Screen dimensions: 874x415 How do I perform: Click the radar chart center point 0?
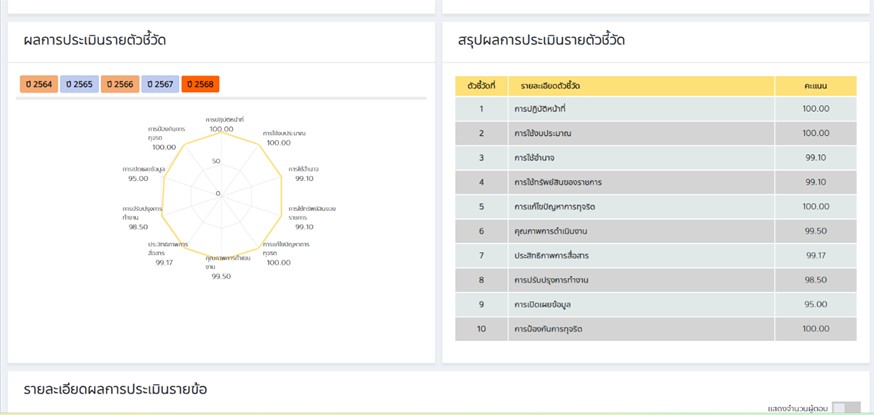point(218,194)
